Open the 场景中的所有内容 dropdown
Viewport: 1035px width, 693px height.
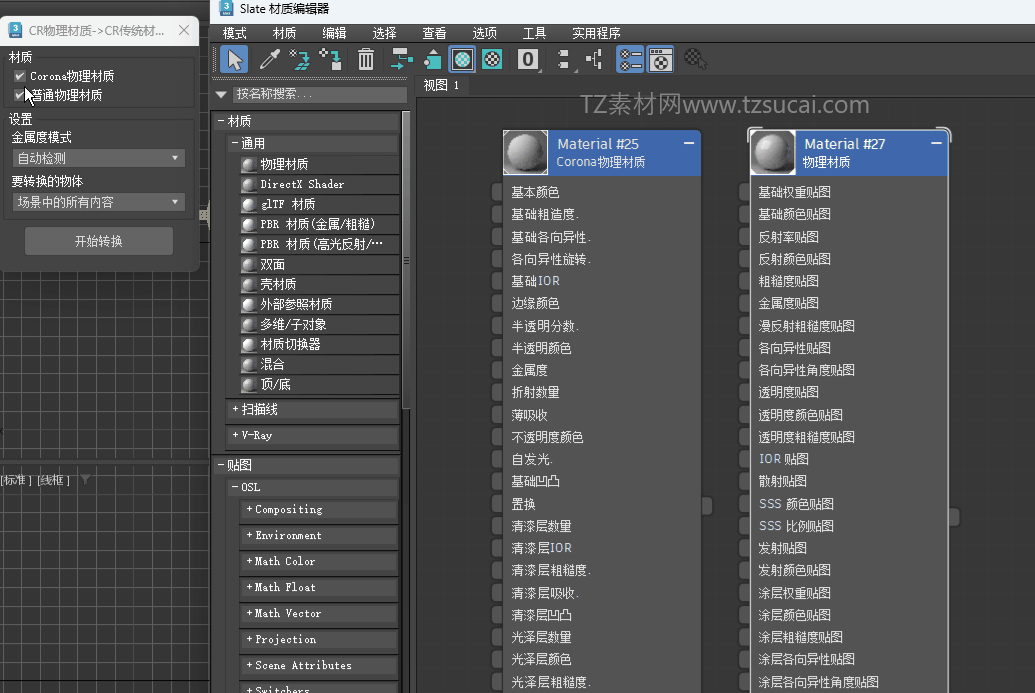(98, 202)
